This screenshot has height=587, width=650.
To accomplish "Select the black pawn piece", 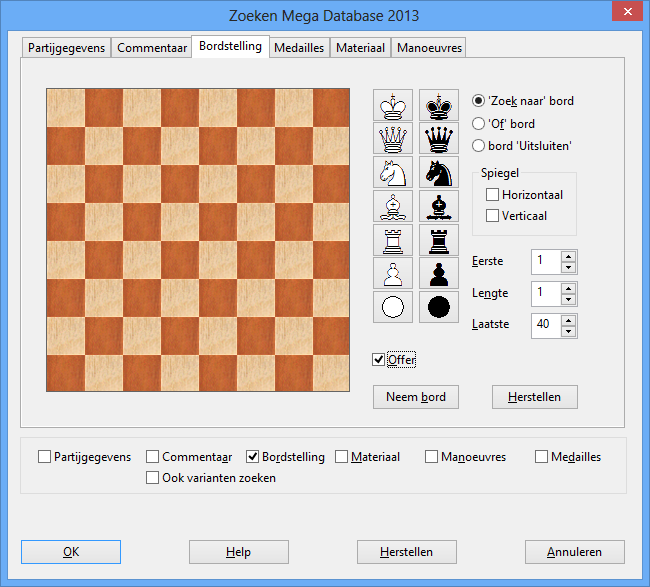I will 439,274.
